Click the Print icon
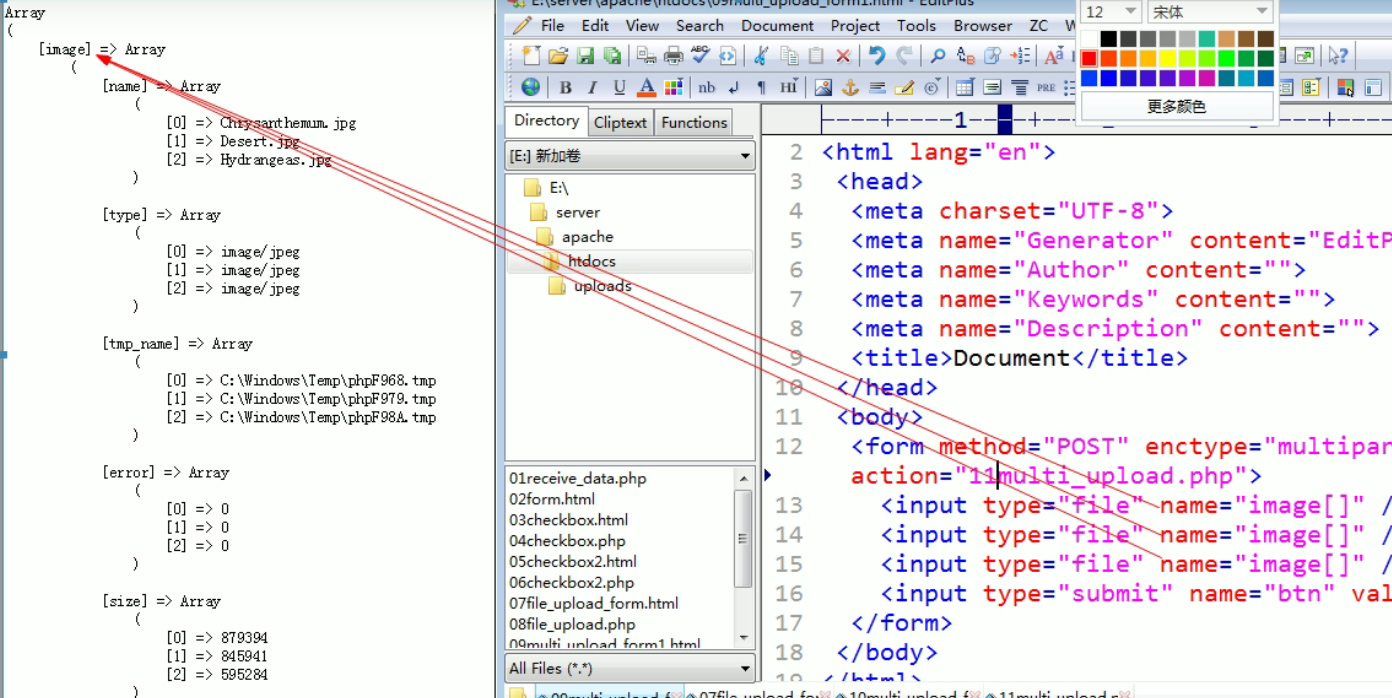This screenshot has width=1392, height=698. (x=674, y=56)
